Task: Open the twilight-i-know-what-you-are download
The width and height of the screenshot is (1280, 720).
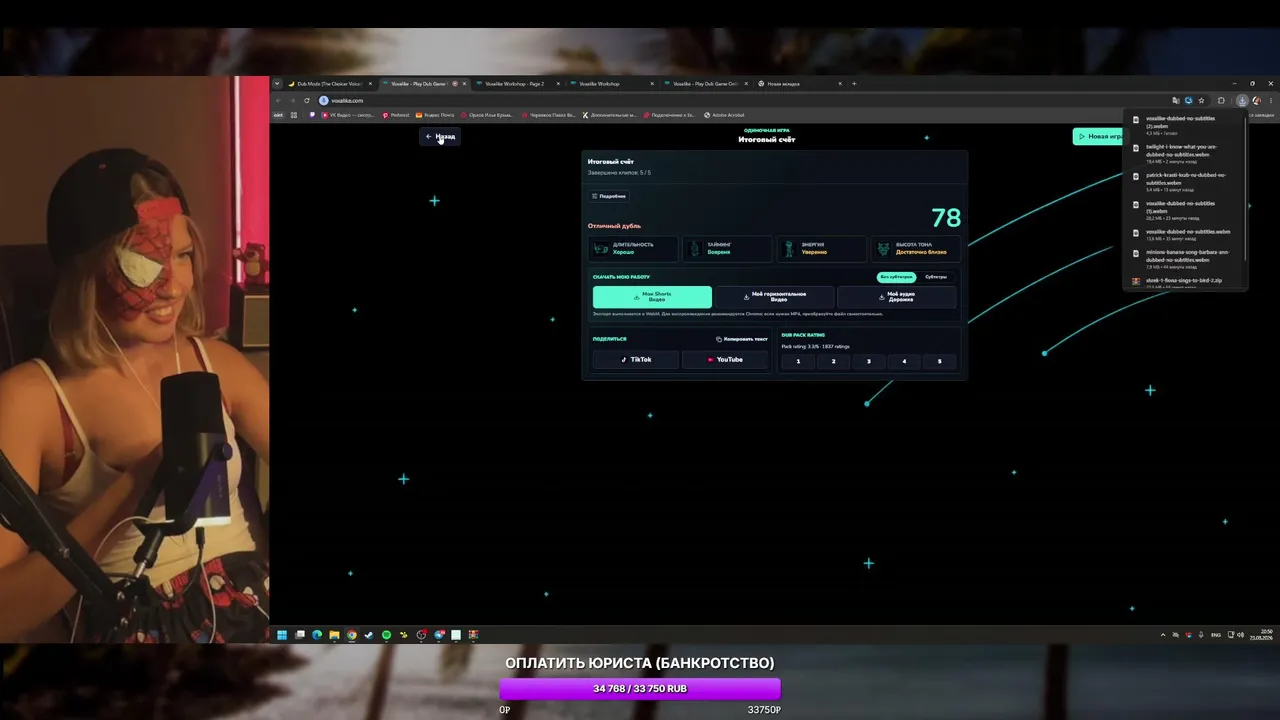Action: pyautogui.click(x=1184, y=152)
